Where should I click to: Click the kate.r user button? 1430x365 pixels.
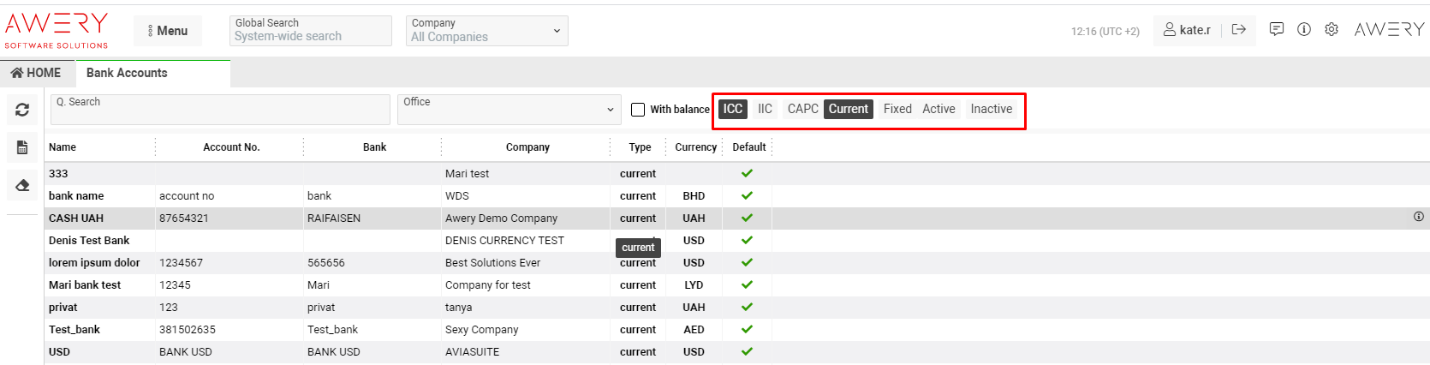(x=1187, y=30)
